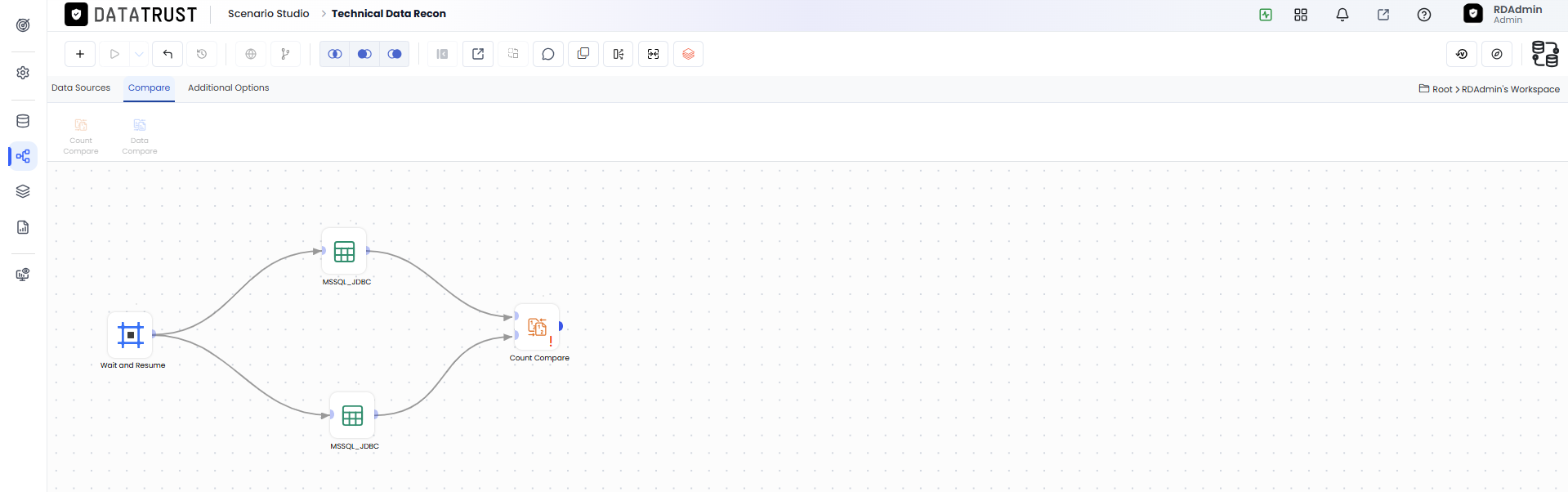Open the comment bubble tool

click(548, 54)
